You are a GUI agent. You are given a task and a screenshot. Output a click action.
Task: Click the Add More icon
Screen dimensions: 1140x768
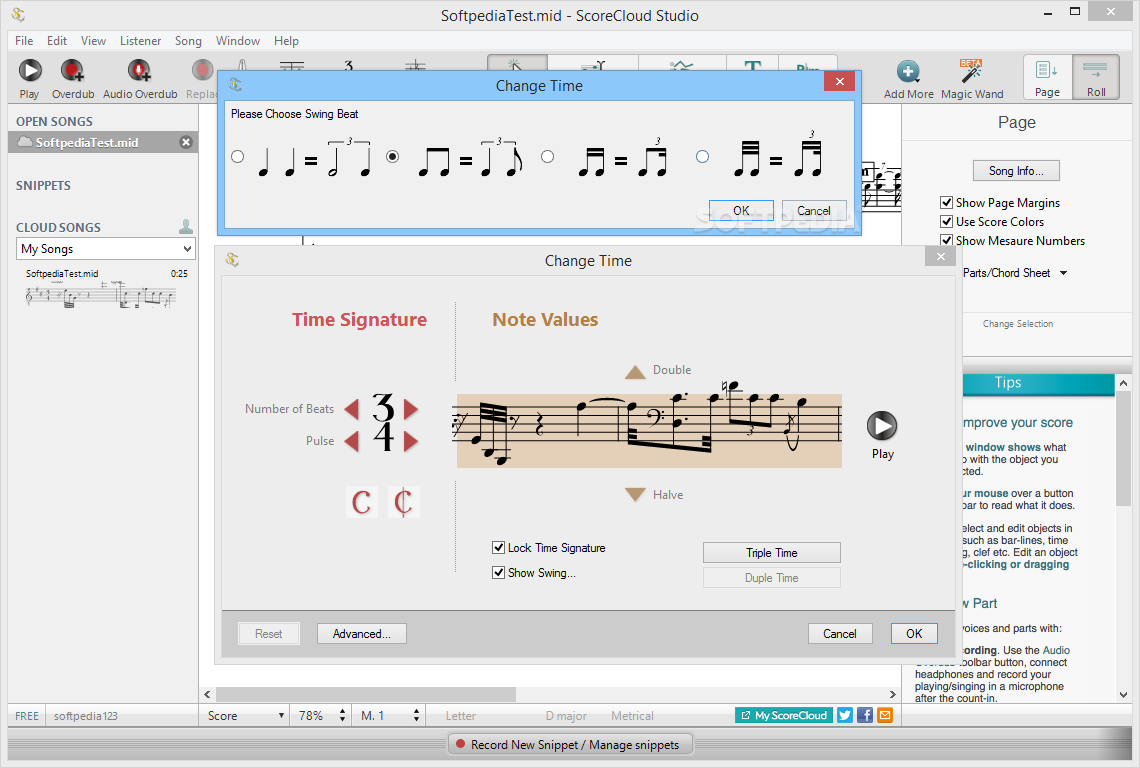click(x=908, y=71)
